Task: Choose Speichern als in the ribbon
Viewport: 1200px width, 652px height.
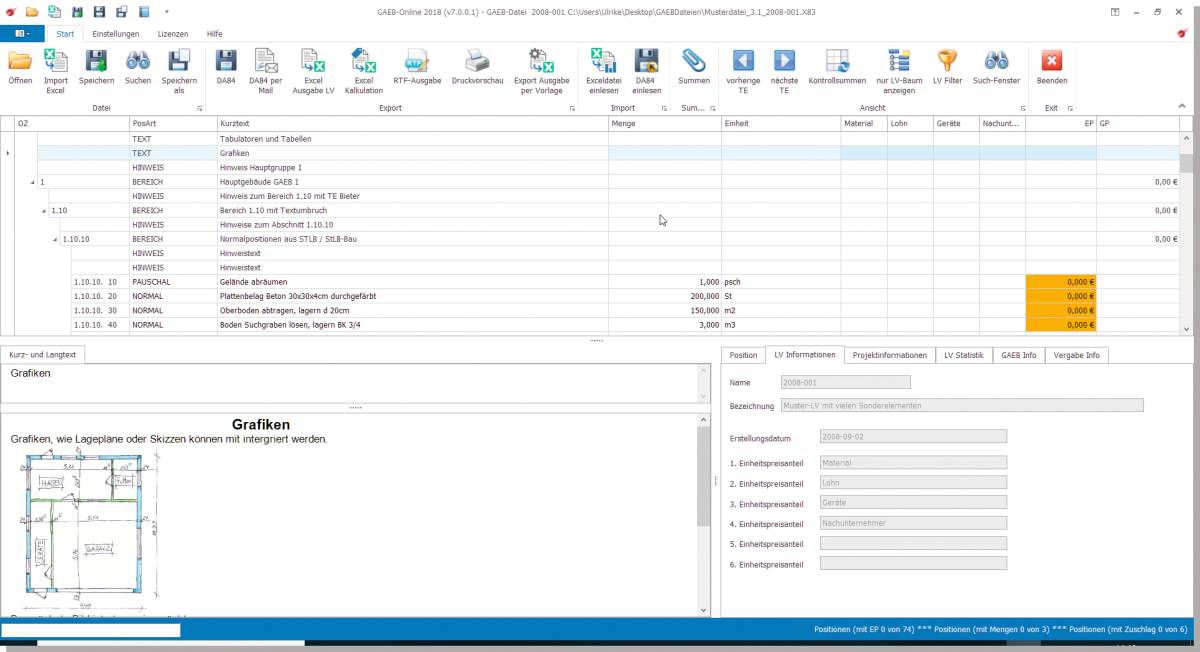Action: point(179,70)
